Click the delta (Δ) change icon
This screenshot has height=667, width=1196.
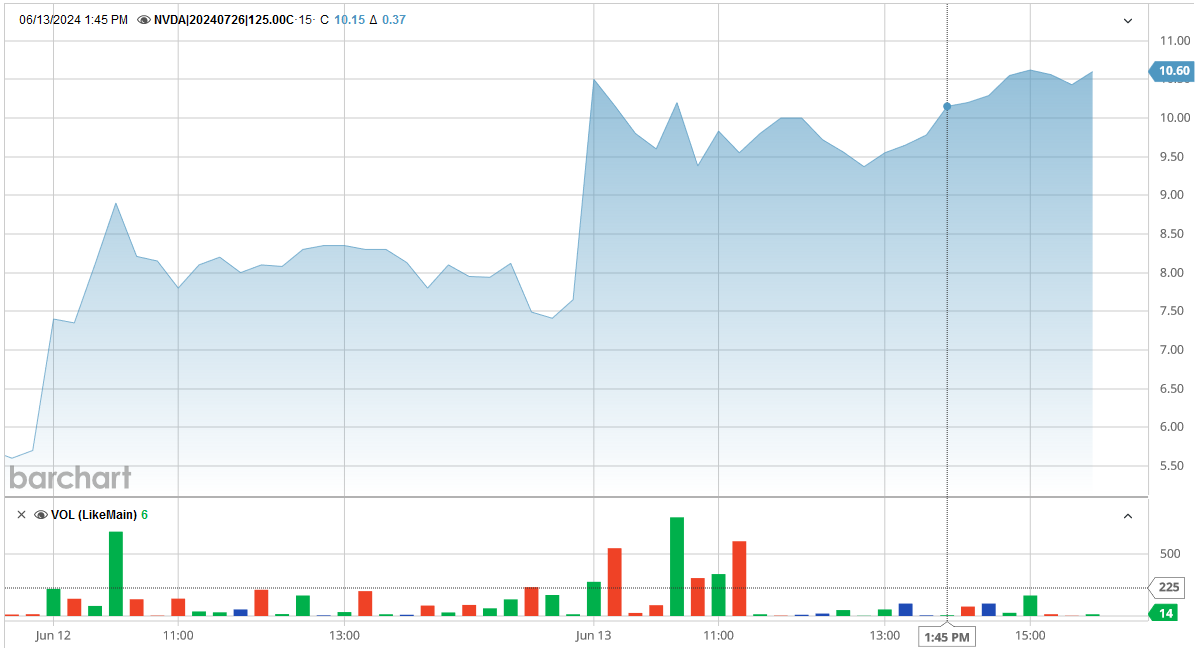click(x=371, y=18)
